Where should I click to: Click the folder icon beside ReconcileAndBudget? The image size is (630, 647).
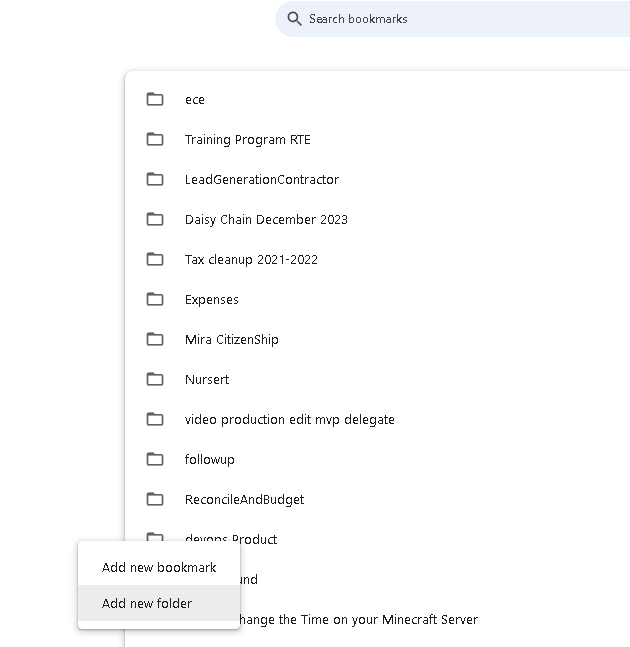155,499
